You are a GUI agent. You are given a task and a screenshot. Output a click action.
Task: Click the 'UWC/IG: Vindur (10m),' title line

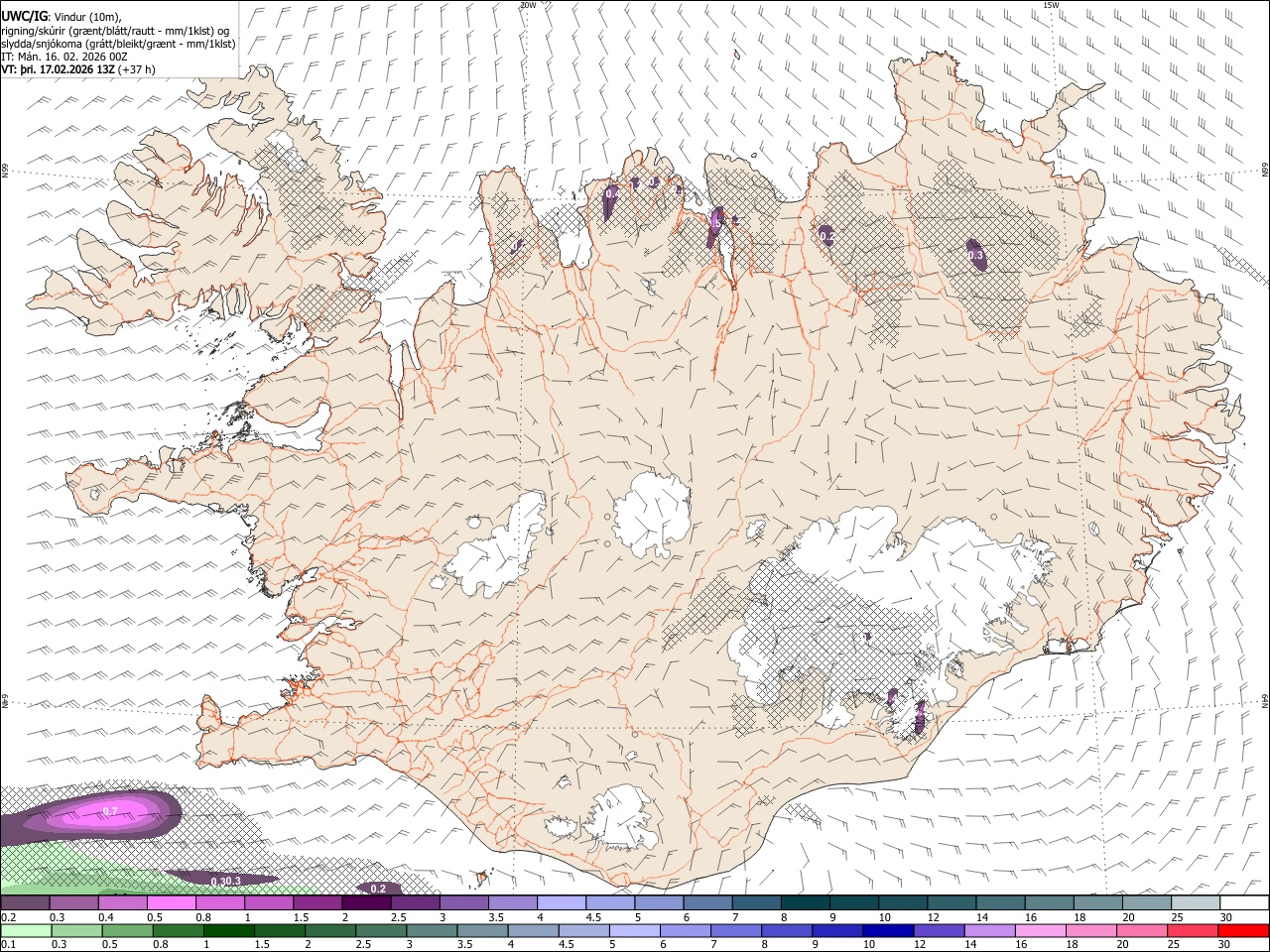click(x=62, y=16)
